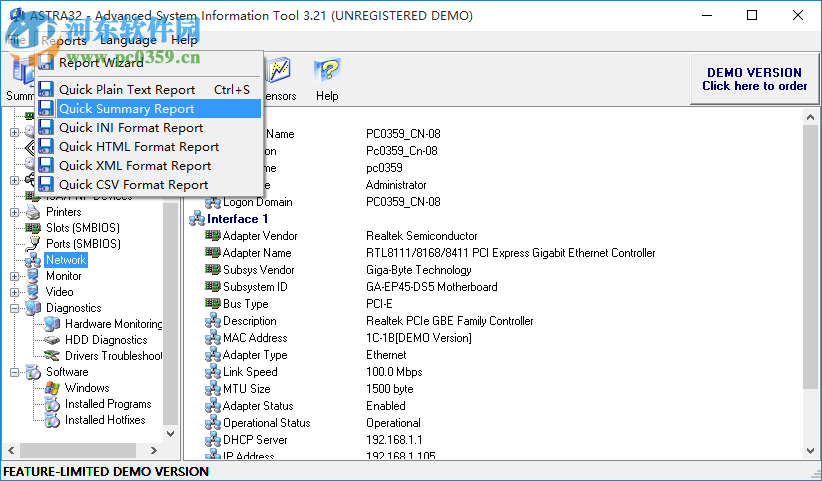Click right panel scroll down arrow
The width and height of the screenshot is (822, 481).
810,451
